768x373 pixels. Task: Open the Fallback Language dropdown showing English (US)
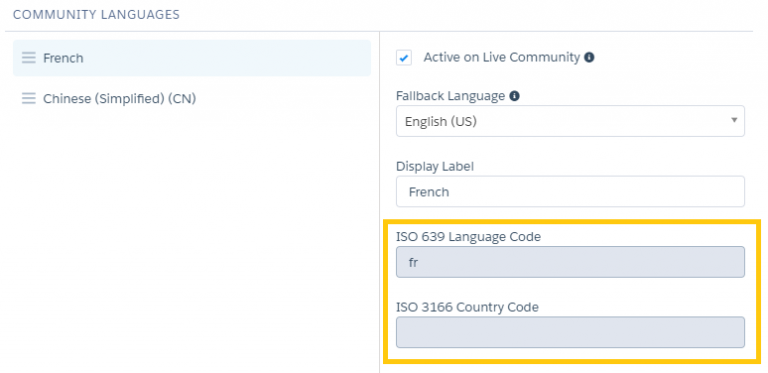(570, 121)
